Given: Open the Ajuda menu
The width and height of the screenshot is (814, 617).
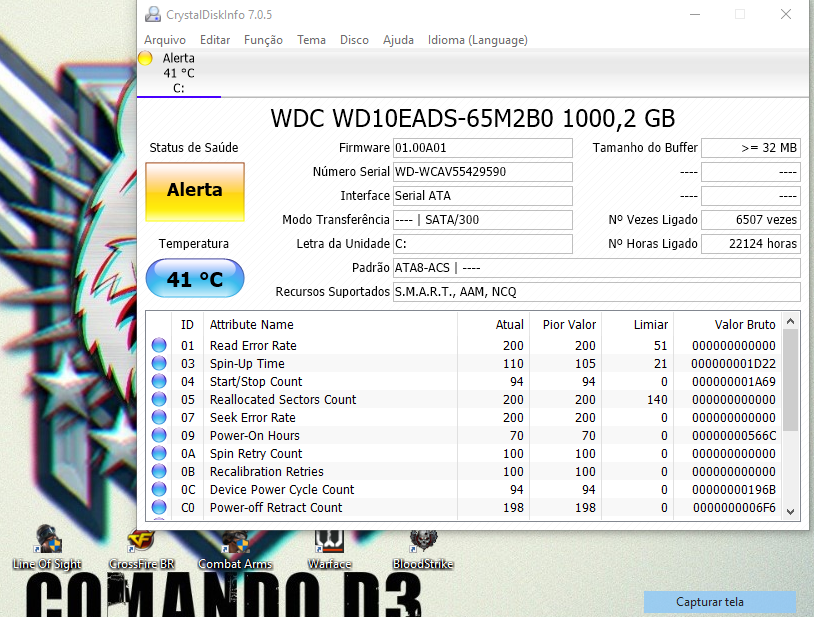Looking at the screenshot, I should click(x=398, y=40).
